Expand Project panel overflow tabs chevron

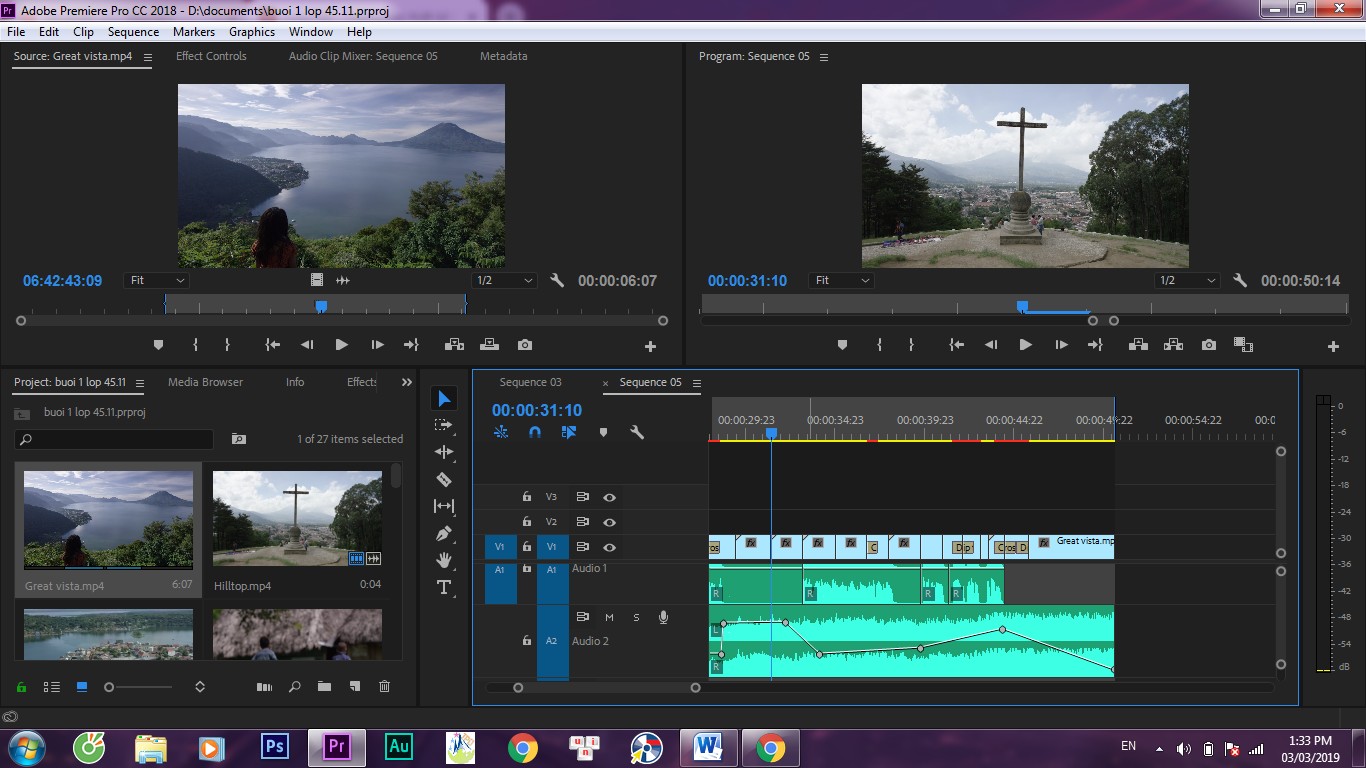[407, 382]
